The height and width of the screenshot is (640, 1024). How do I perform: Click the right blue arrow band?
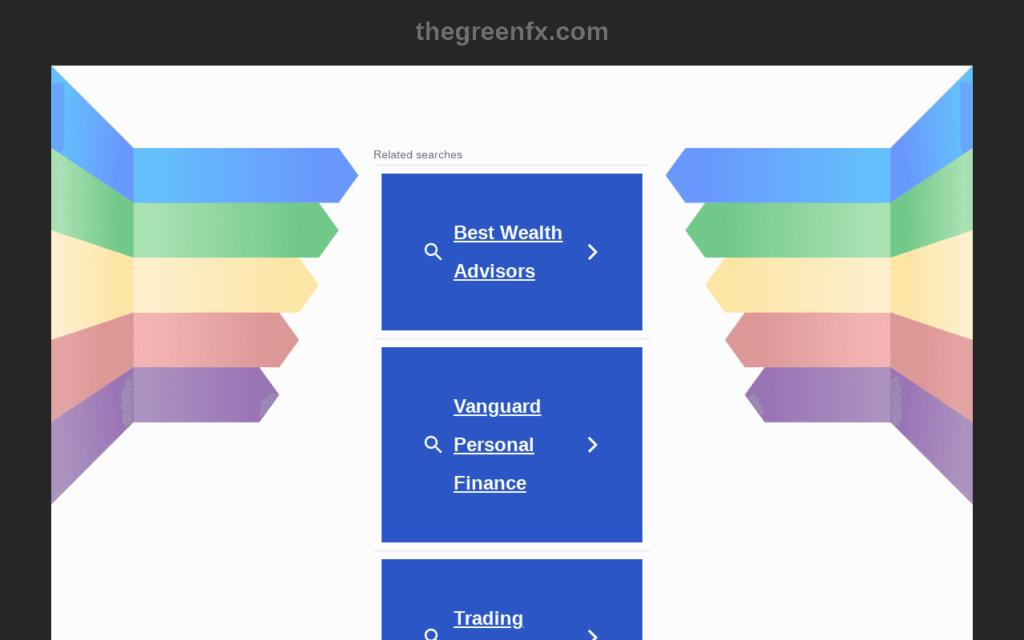[x=778, y=175]
